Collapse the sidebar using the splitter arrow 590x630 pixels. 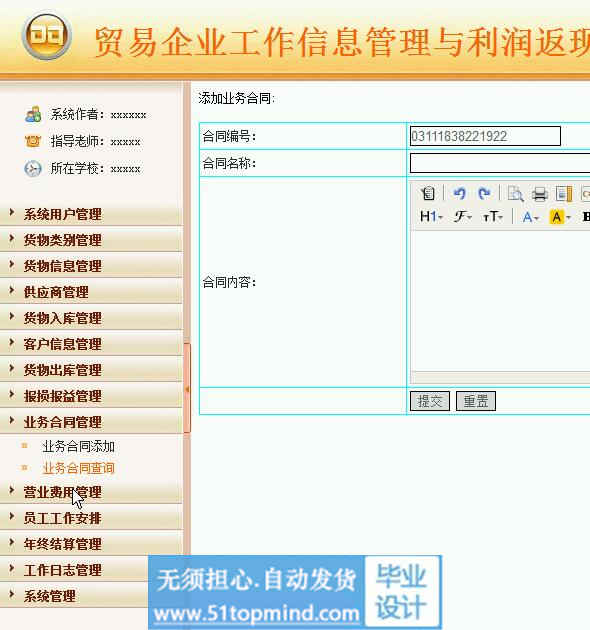(x=187, y=389)
